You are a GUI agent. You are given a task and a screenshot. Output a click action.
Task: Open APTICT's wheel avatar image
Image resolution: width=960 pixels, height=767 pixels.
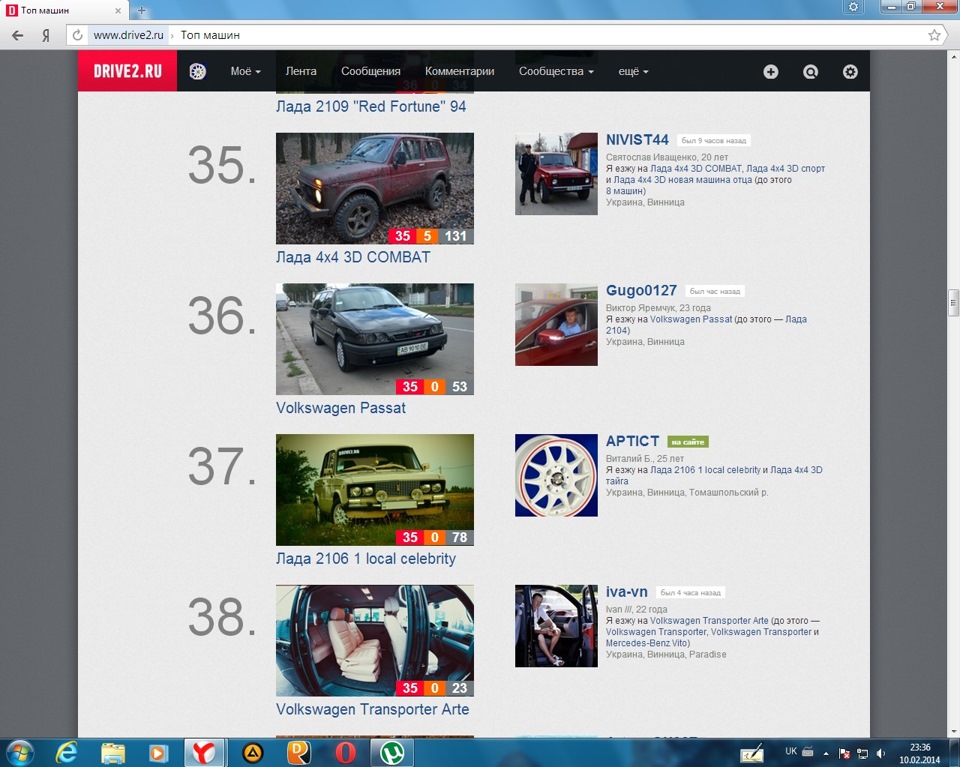[x=556, y=475]
